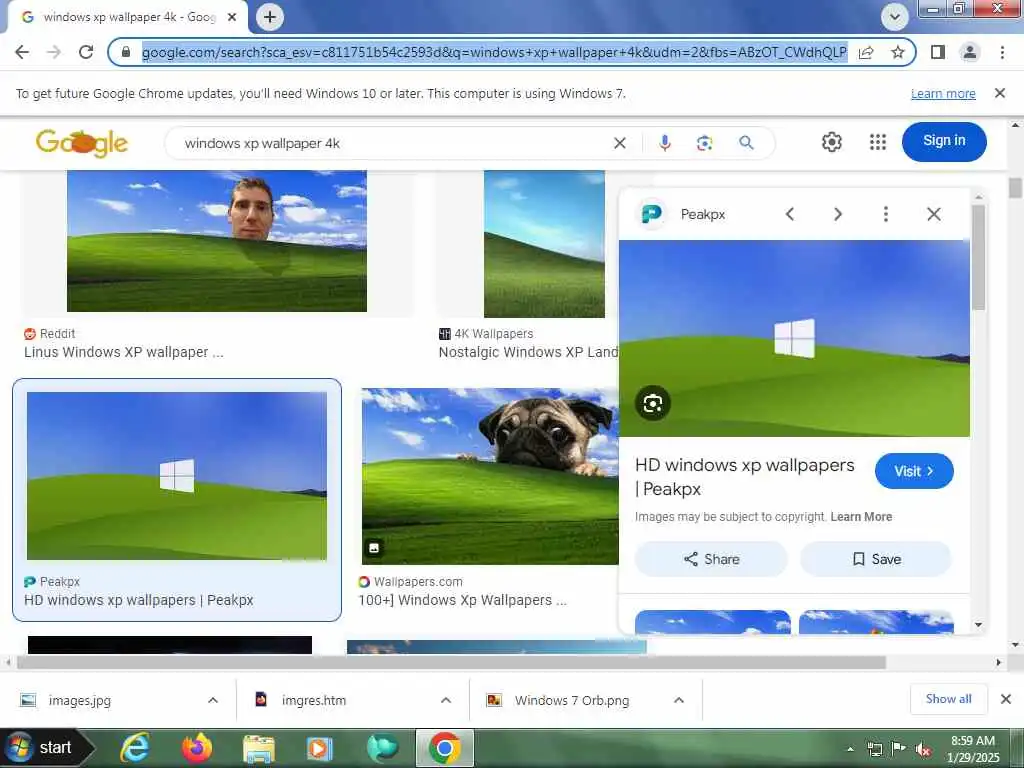Open the Google apps grid
This screenshot has height=768, width=1024.
point(878,142)
